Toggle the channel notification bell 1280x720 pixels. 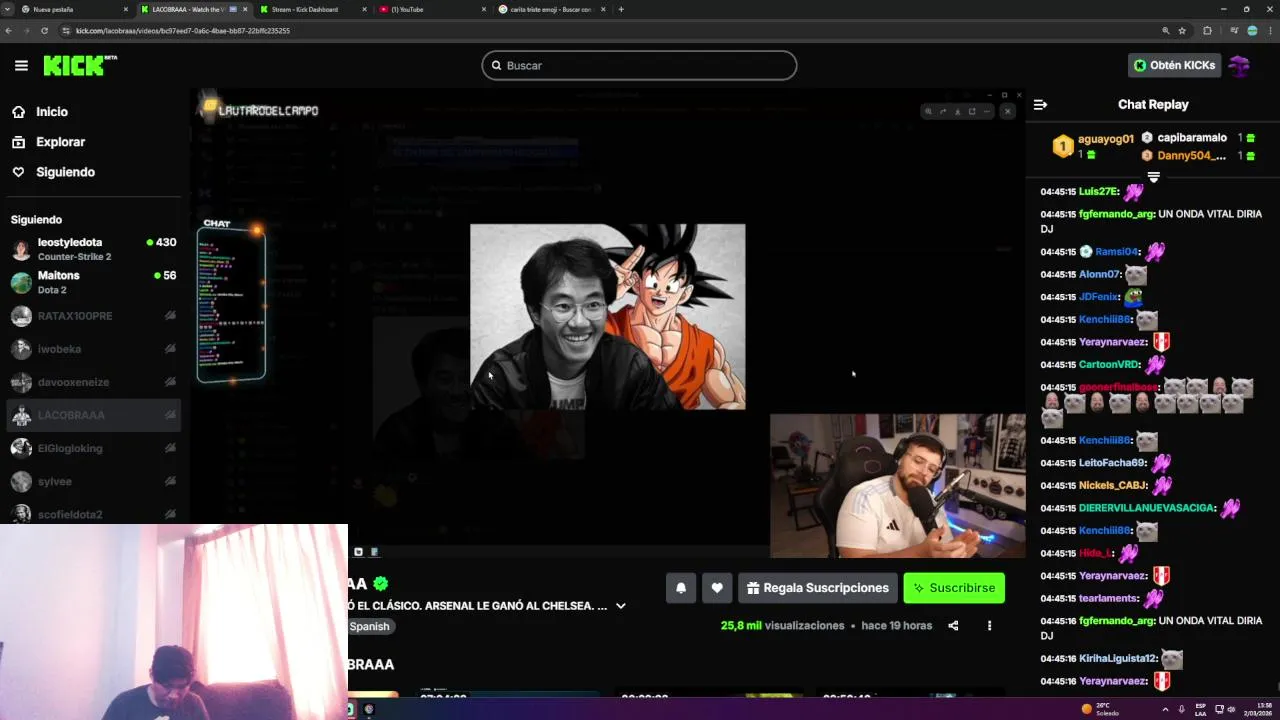pos(681,588)
